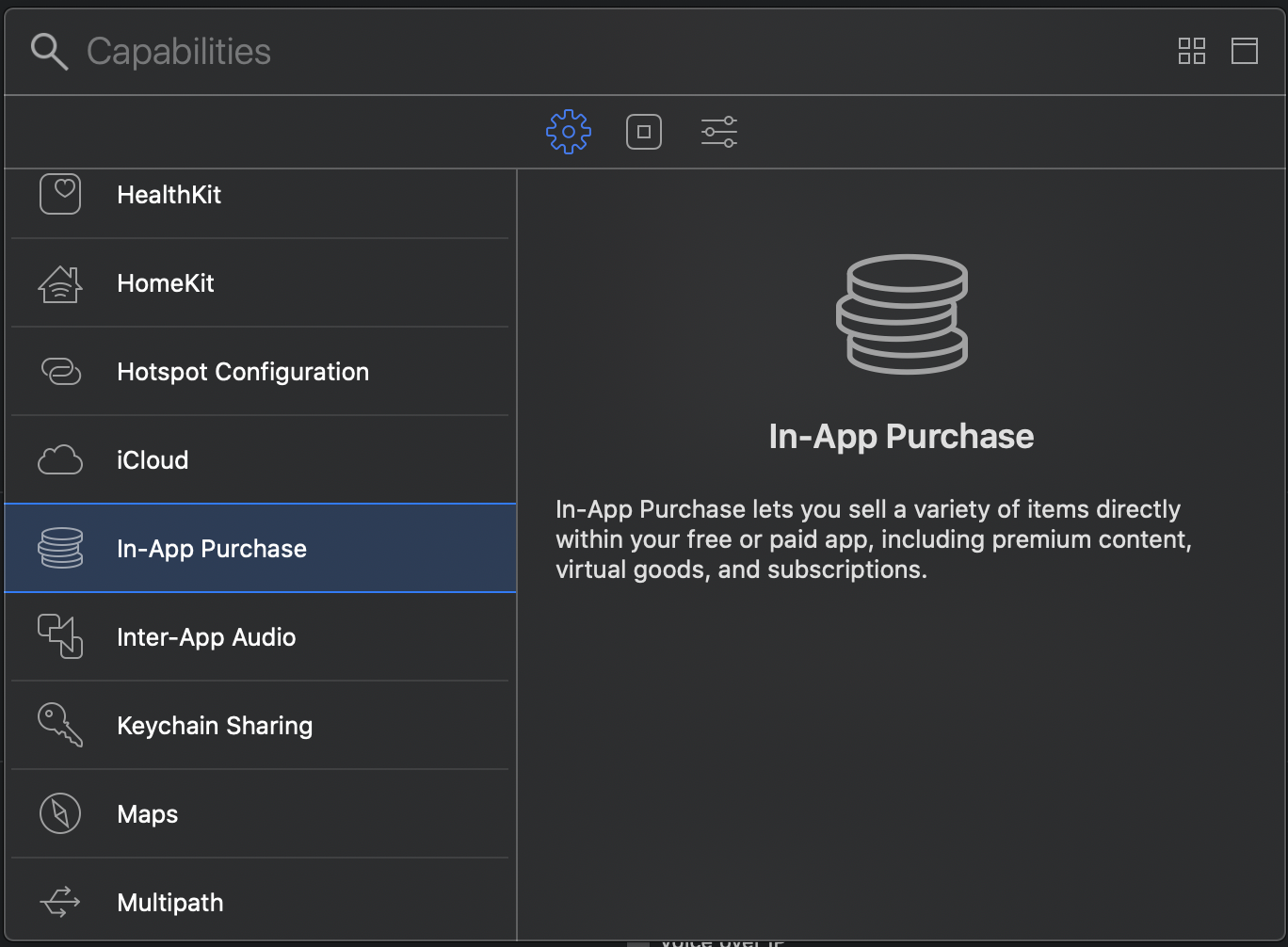Select the HomeKit house icon
This screenshot has height=947, width=1288.
click(60, 283)
